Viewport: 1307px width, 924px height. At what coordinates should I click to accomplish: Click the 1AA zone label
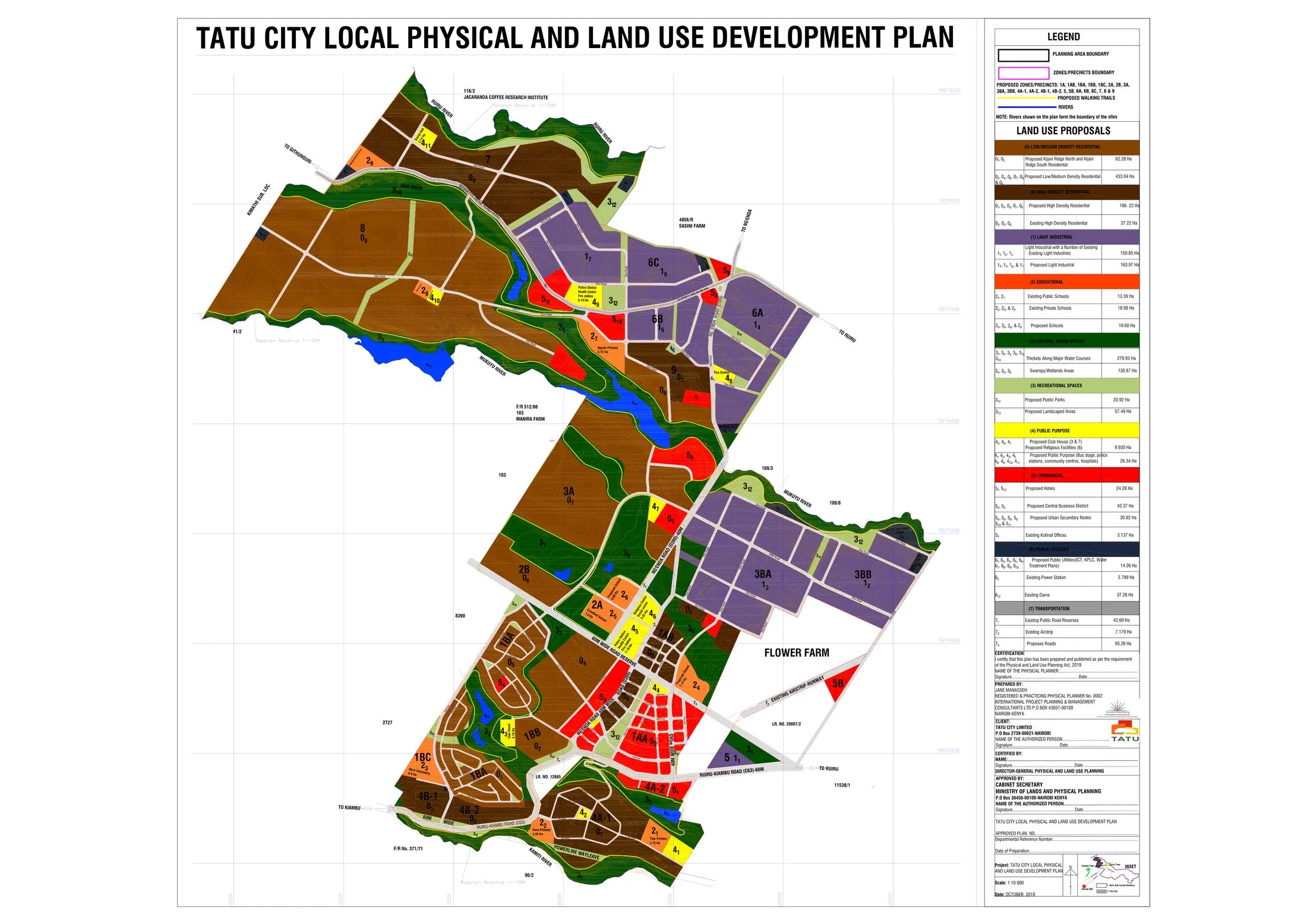[x=639, y=738]
